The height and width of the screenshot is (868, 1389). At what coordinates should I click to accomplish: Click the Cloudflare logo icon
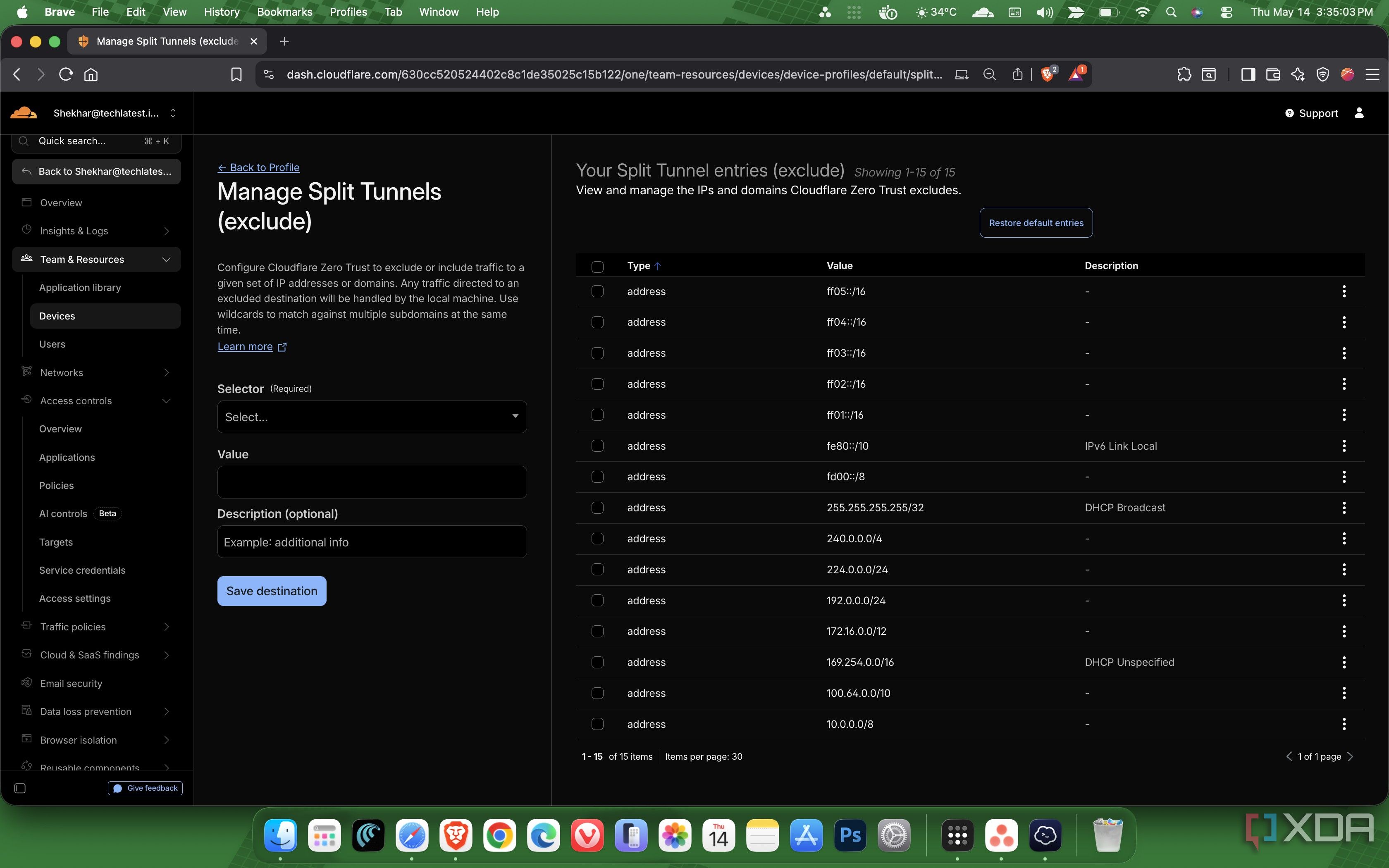coord(24,112)
